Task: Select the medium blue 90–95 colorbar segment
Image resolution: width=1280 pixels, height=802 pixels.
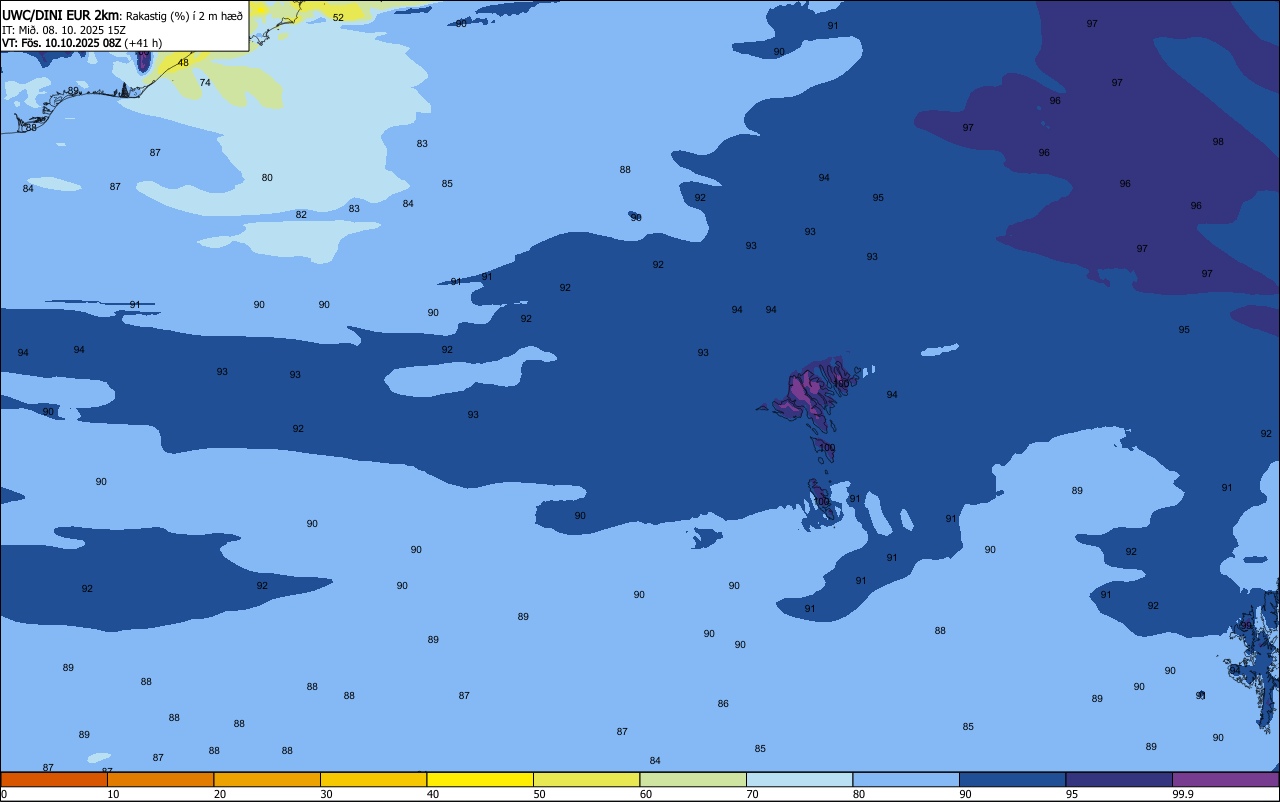Action: [1012, 779]
